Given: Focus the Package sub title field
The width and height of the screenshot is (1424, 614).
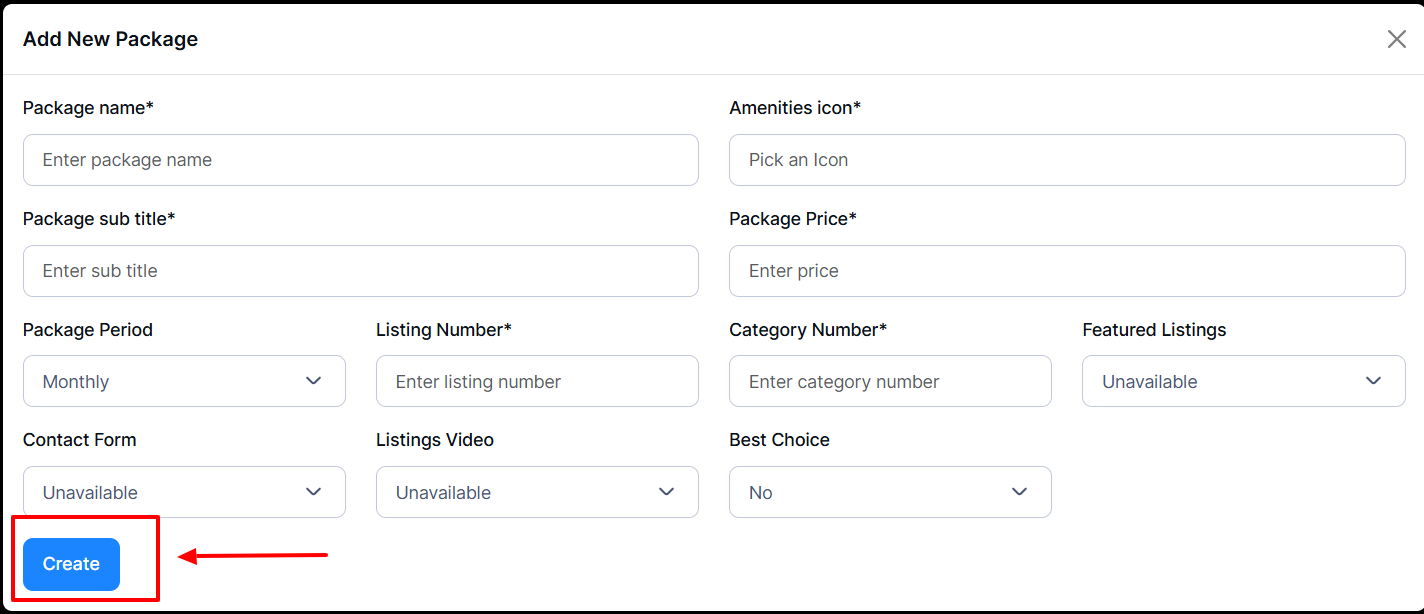Looking at the screenshot, I should pos(360,271).
